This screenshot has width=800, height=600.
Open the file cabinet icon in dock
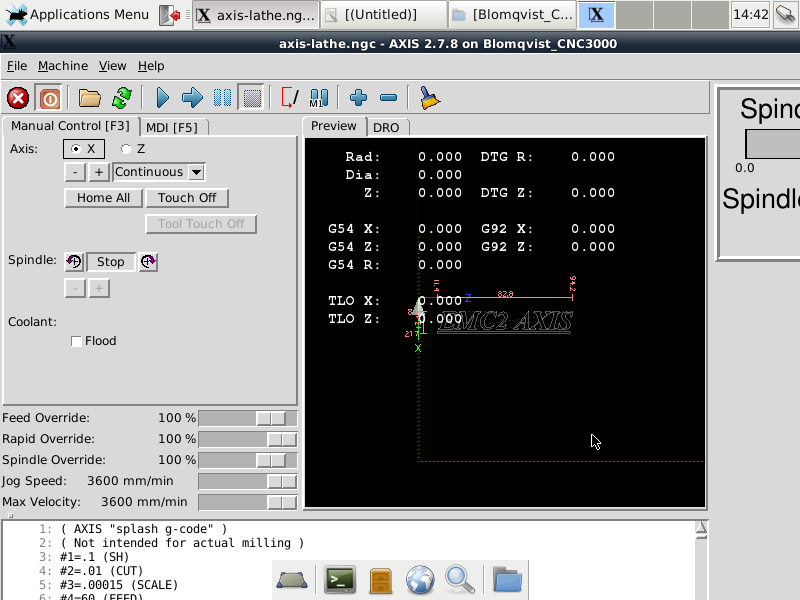(x=380, y=581)
